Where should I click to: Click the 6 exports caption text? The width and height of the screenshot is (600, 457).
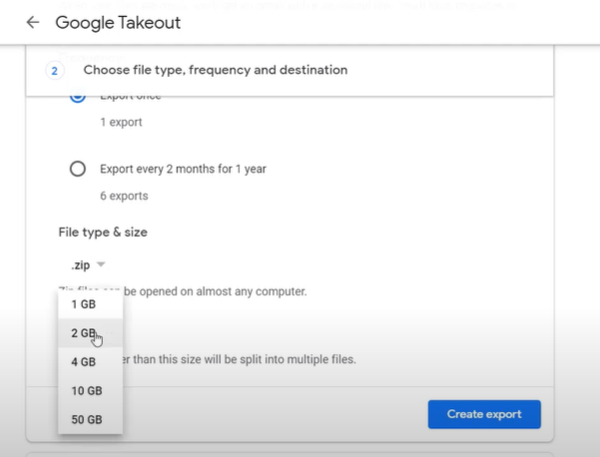pyautogui.click(x=124, y=196)
